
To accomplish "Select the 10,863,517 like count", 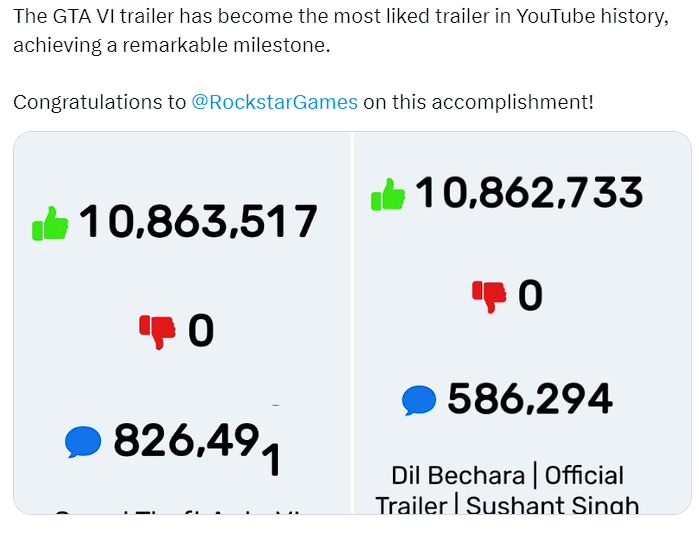I will pos(198,222).
